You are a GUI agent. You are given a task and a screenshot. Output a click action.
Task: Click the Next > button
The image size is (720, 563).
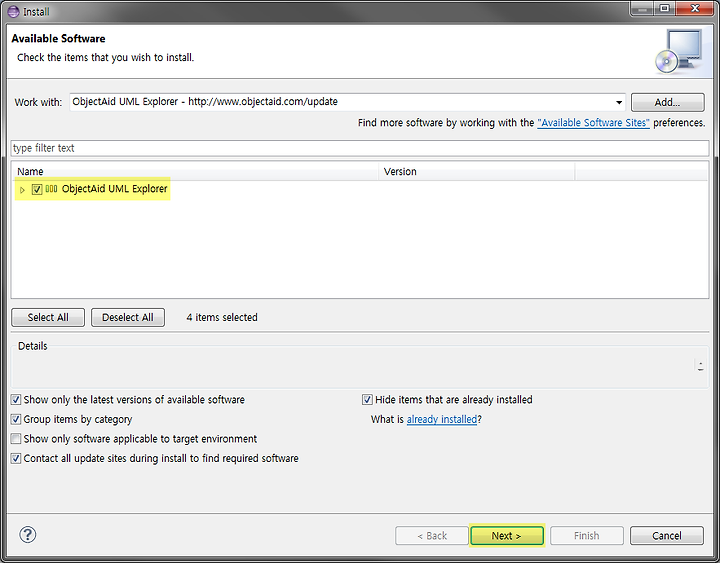pyautogui.click(x=506, y=535)
